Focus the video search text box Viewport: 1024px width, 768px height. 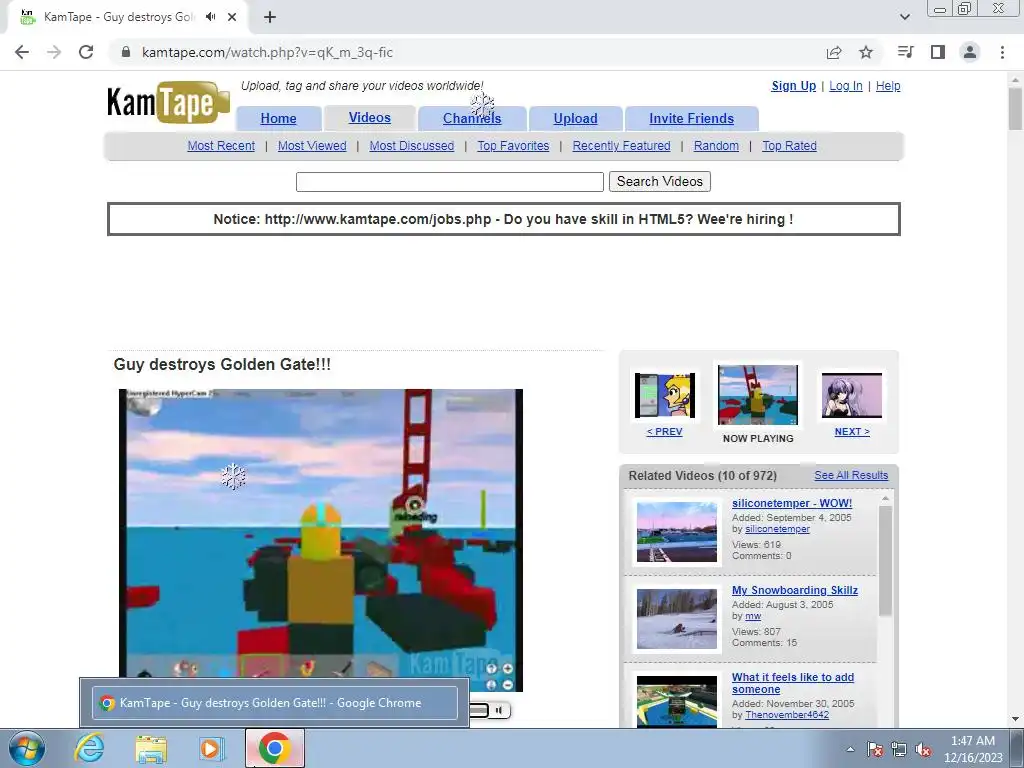pos(450,182)
